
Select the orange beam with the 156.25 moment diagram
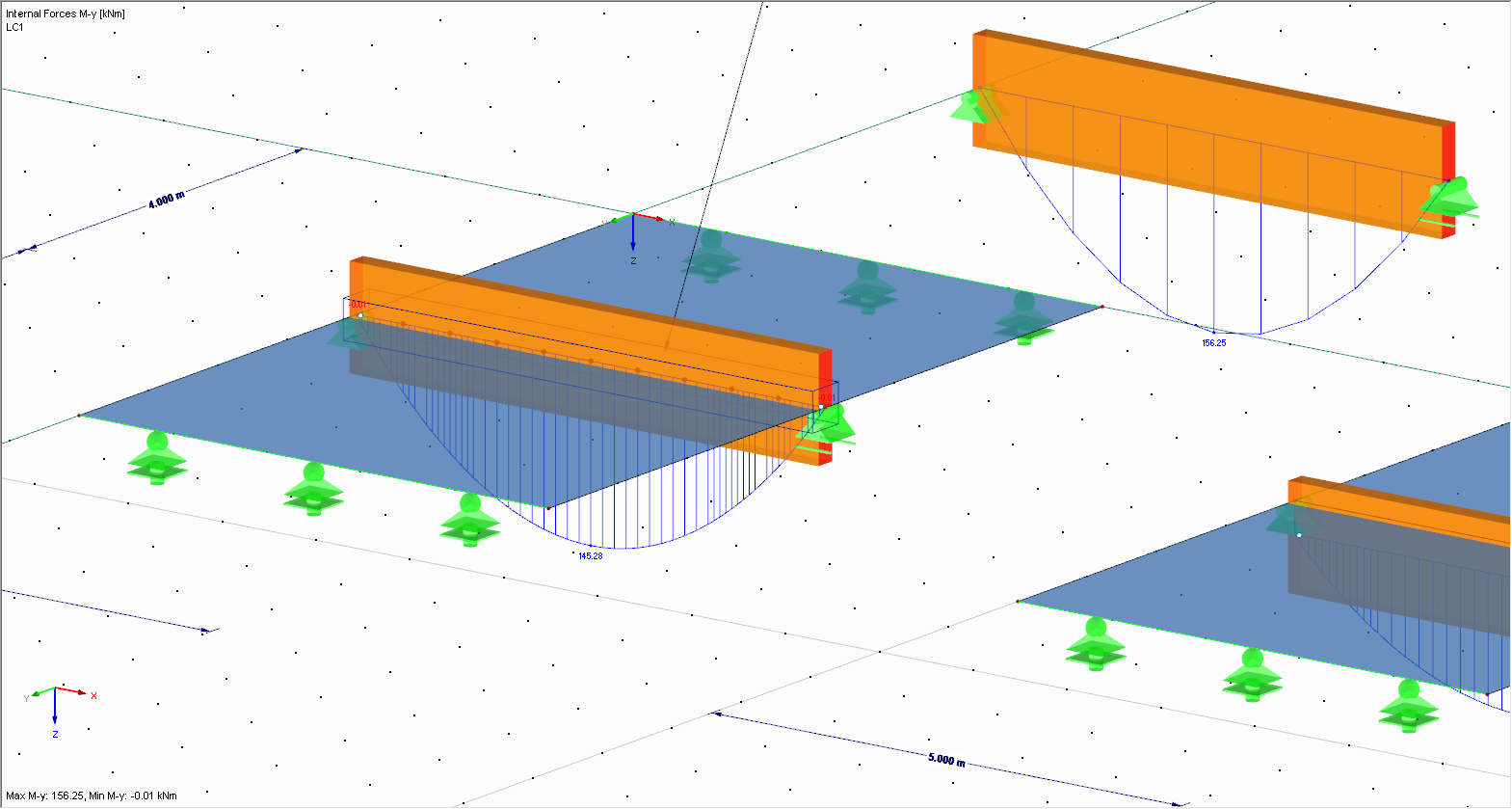point(1214,135)
